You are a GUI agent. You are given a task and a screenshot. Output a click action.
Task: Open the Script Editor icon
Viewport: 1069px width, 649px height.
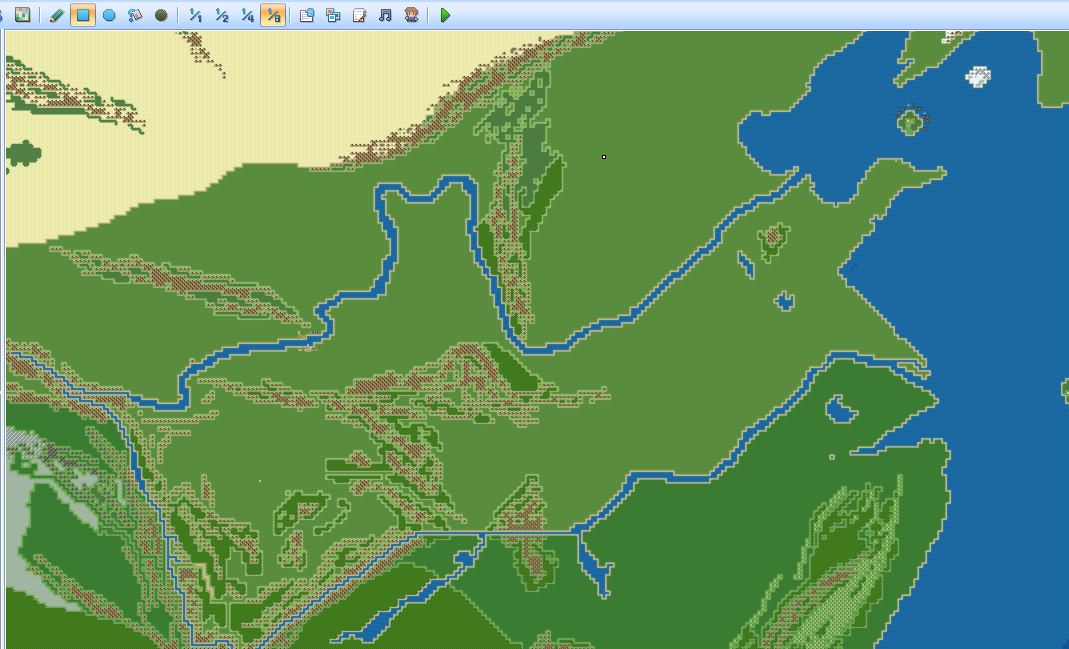coord(359,15)
